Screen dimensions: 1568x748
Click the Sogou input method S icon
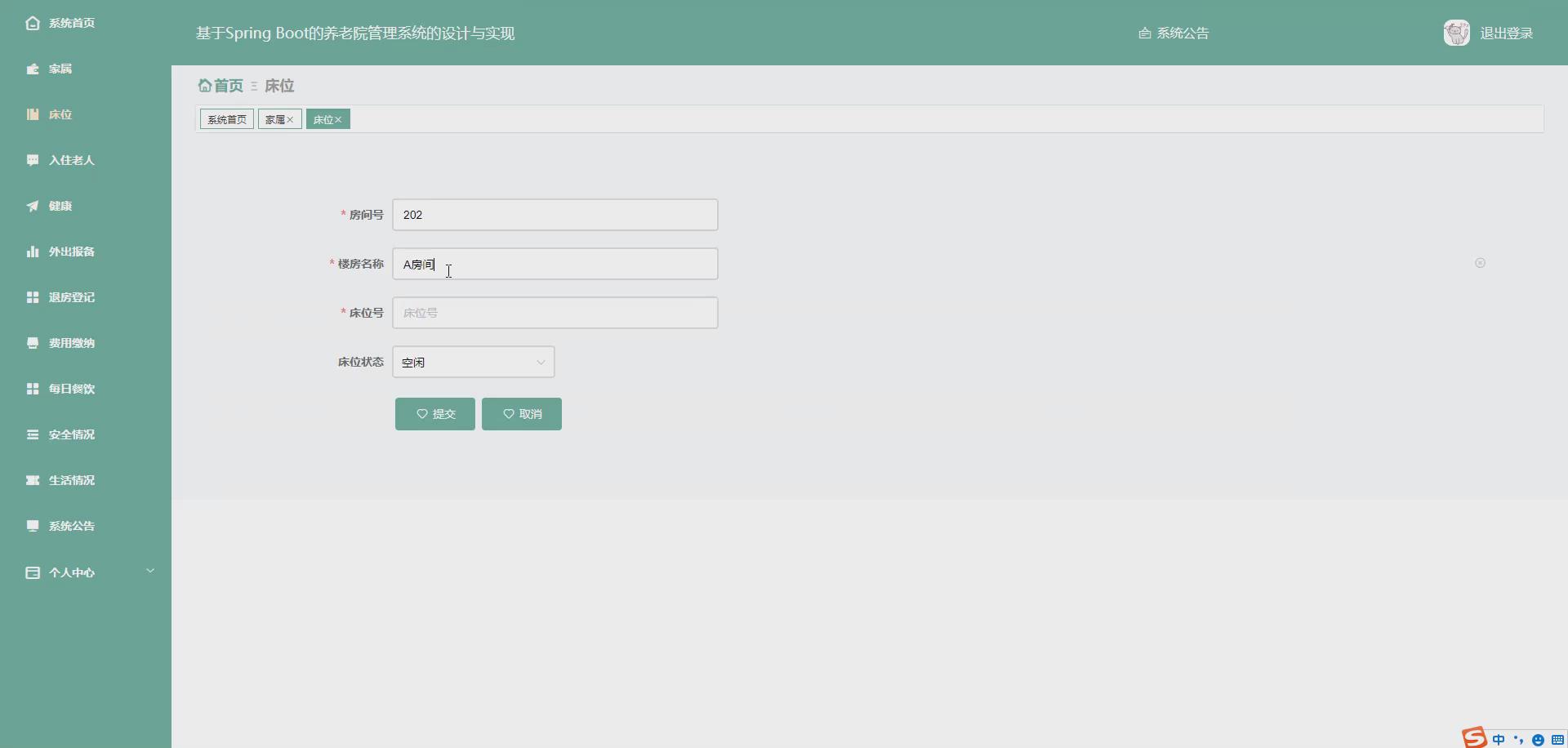[1474, 737]
